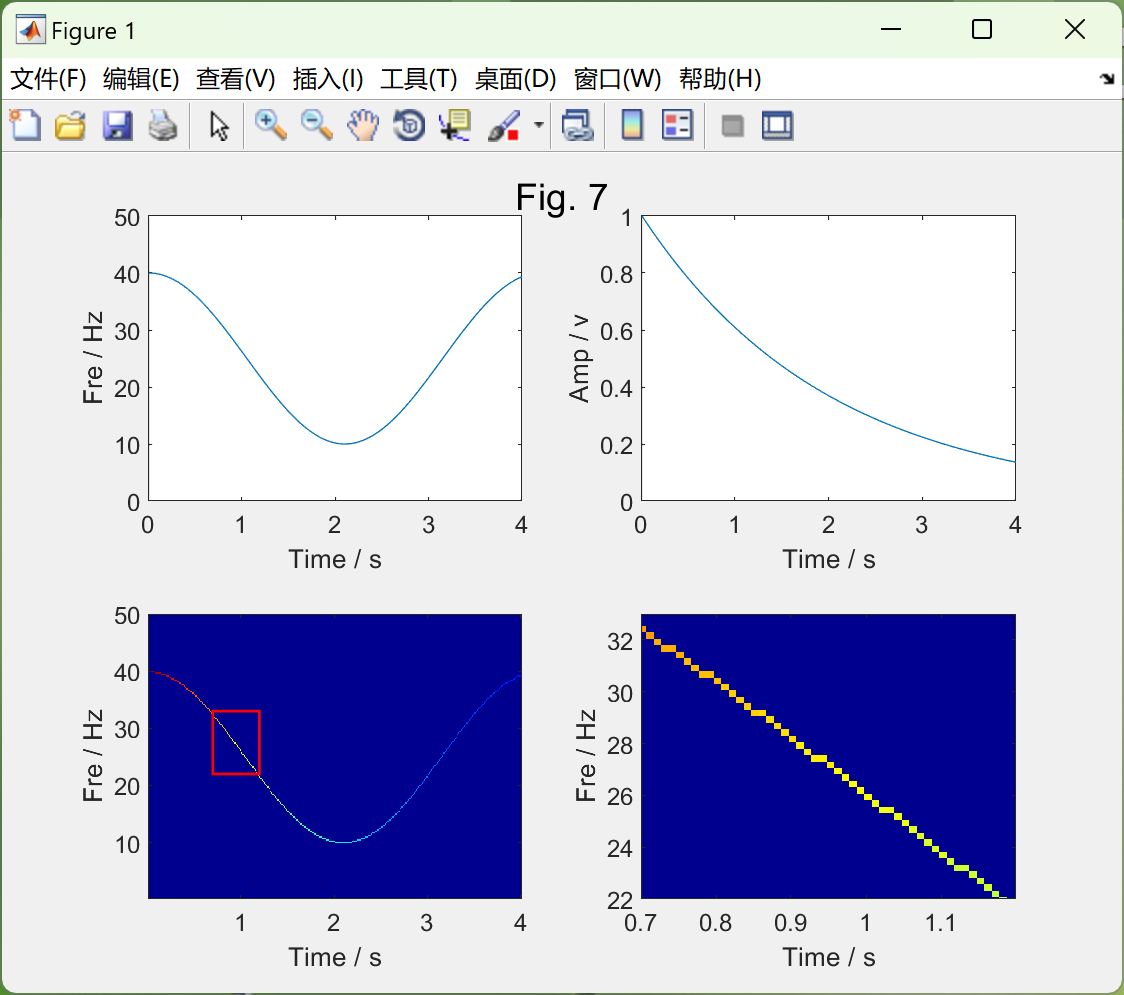Screen dimensions: 1124x995
Task: Activate the Zoom Out tool
Action: [x=317, y=125]
